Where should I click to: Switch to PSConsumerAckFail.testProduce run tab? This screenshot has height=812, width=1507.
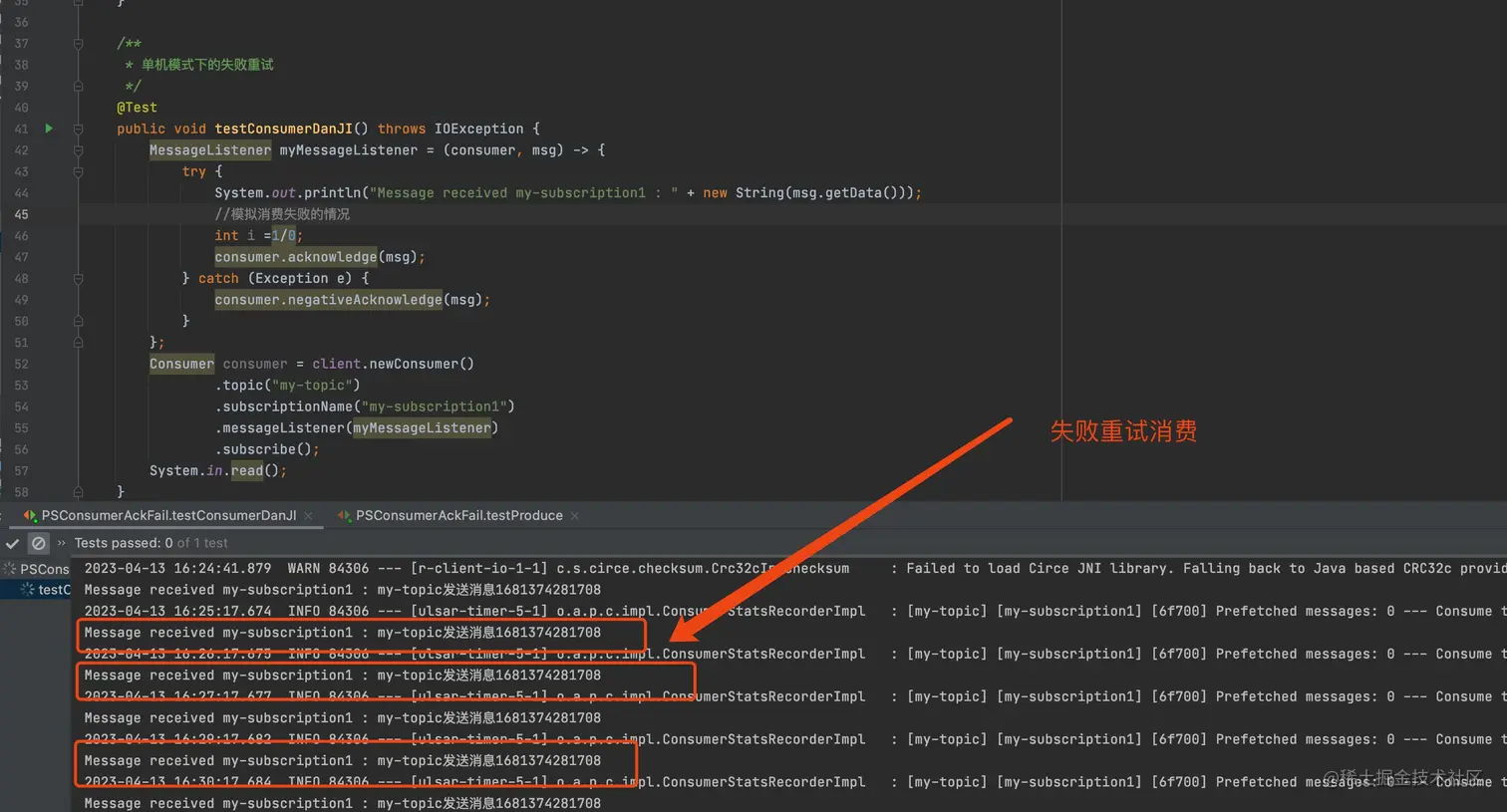(x=459, y=515)
